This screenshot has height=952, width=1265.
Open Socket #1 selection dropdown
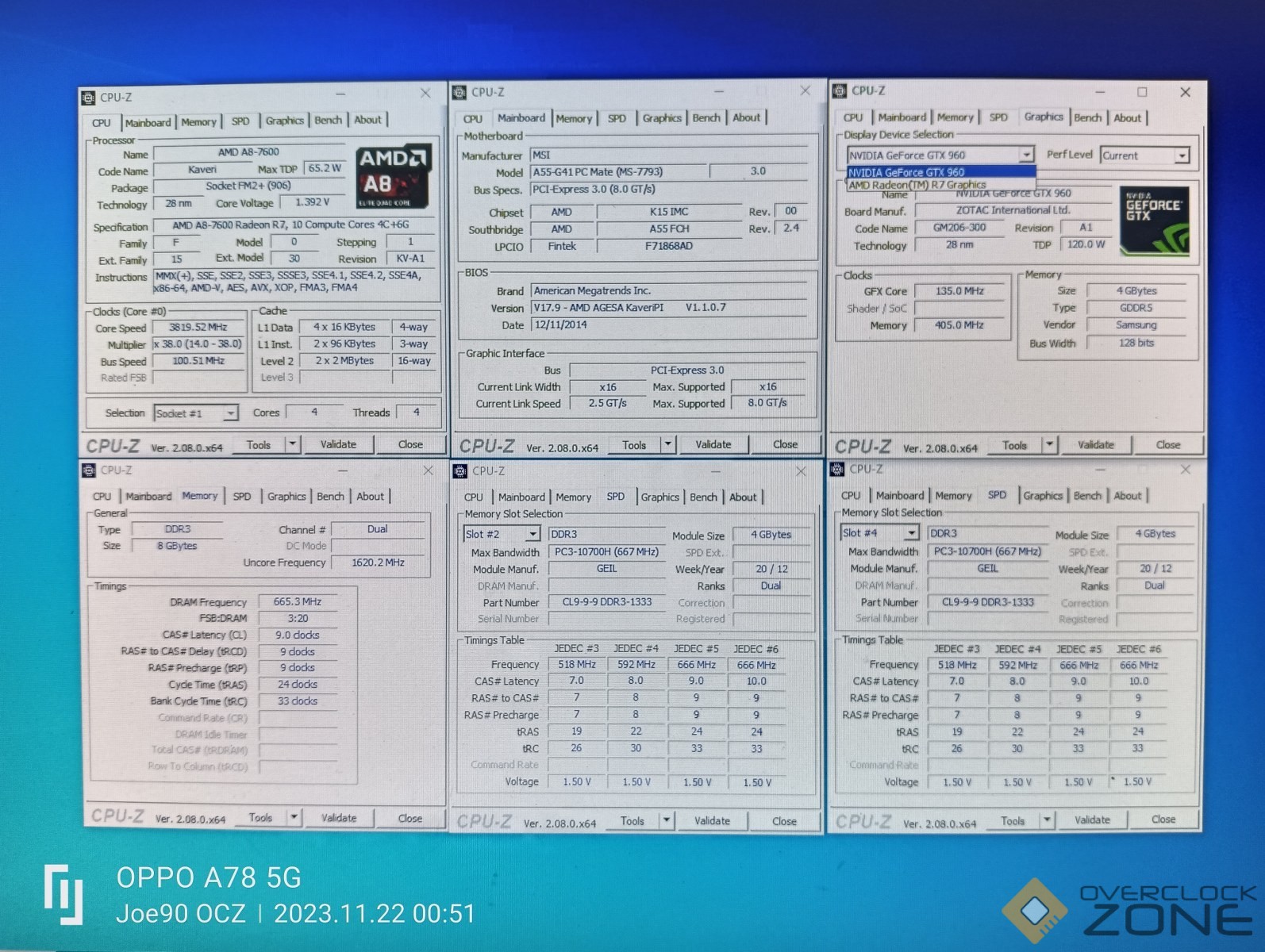pyautogui.click(x=230, y=413)
